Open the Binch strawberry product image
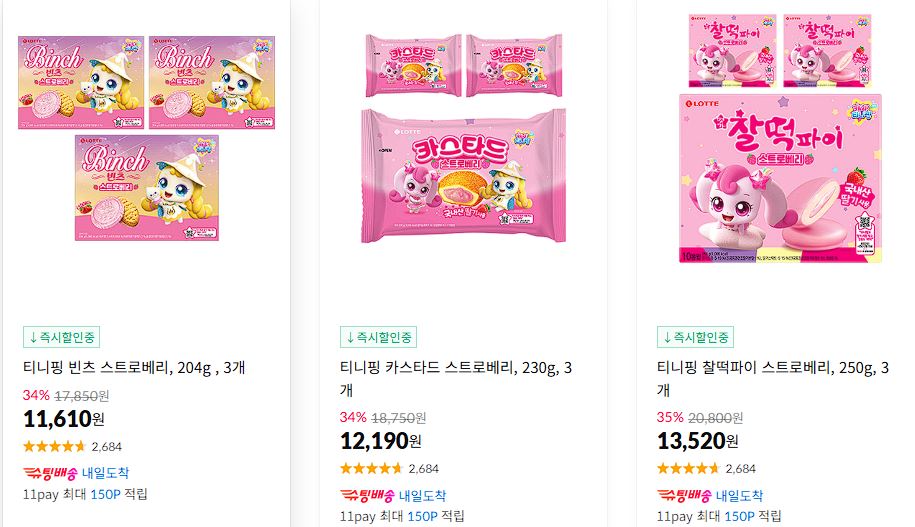Viewport: 915px width, 527px height. pos(146,138)
